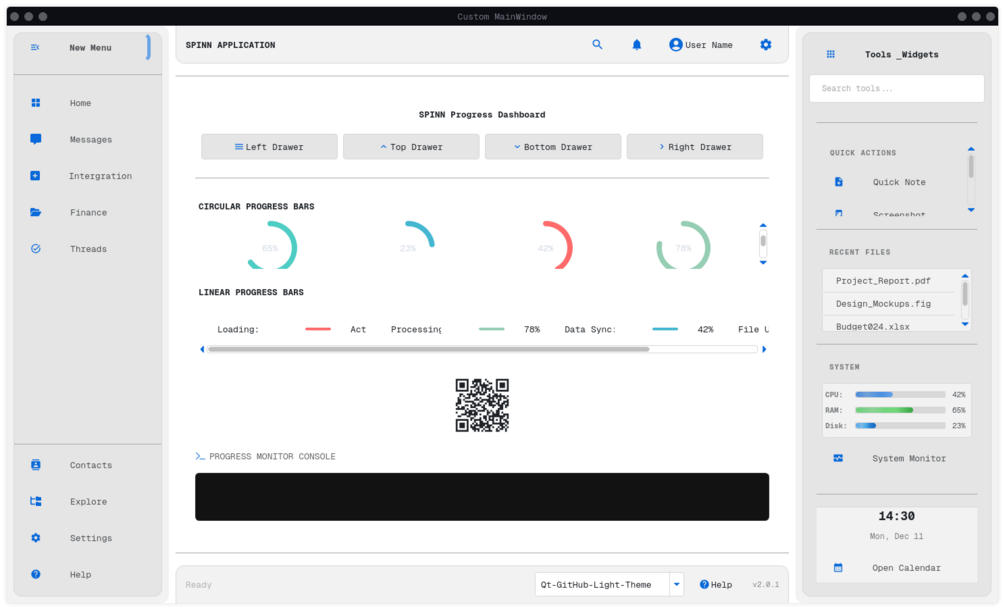Go to Threads in the sidebar
This screenshot has width=1005, height=610.
(x=88, y=249)
